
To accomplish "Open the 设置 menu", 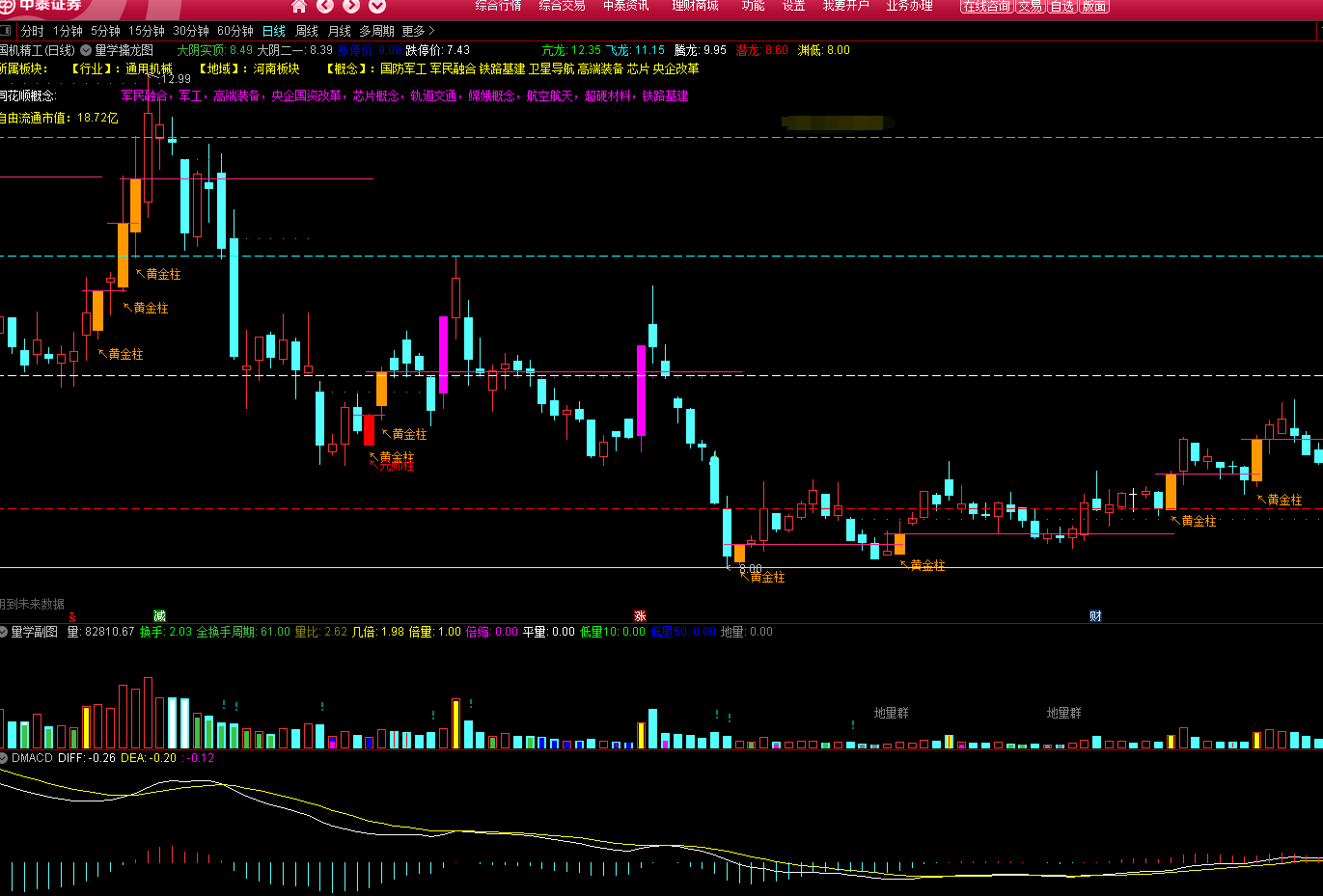I will coord(793,6).
